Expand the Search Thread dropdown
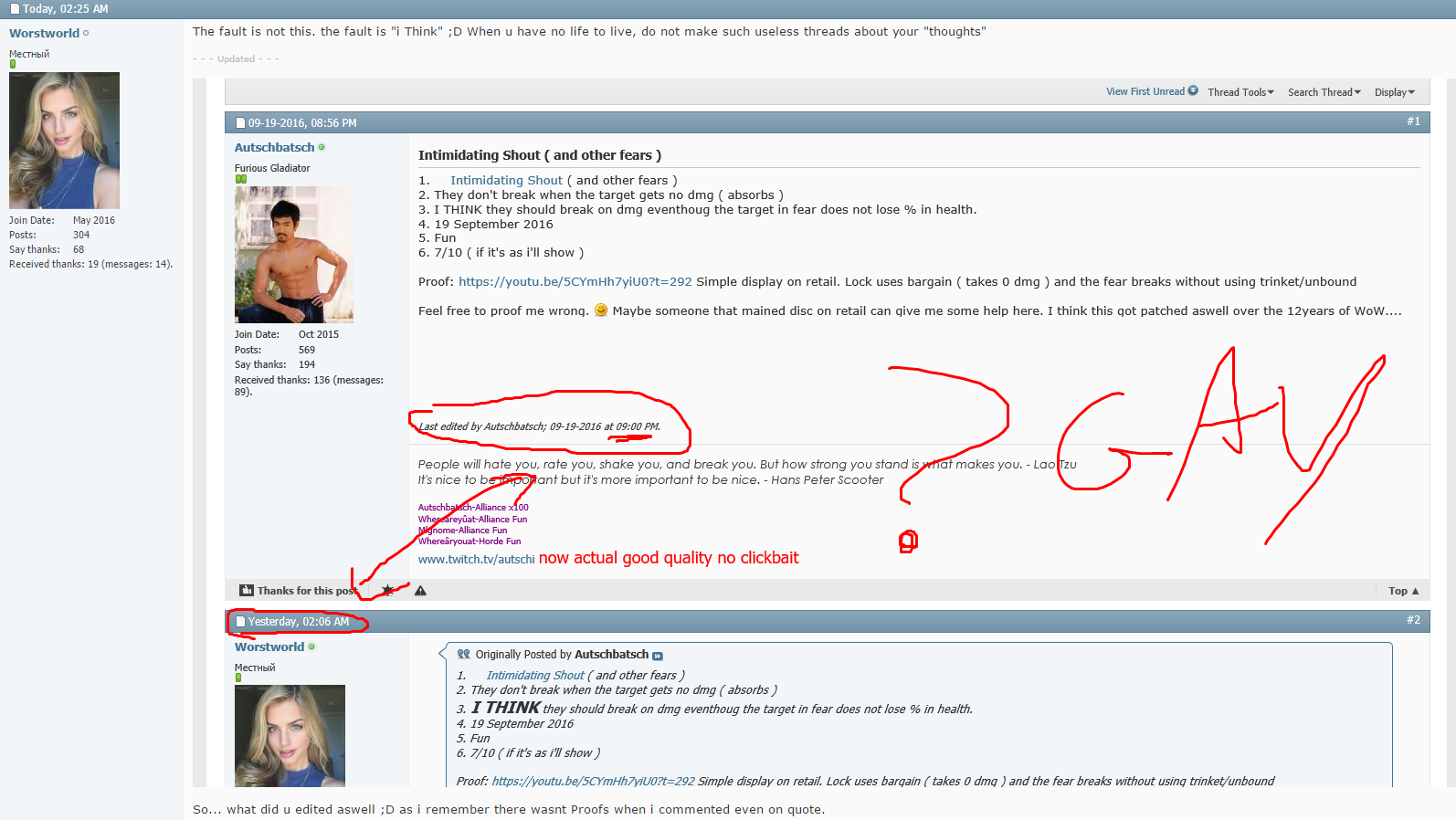1456x820 pixels. 1324,92
